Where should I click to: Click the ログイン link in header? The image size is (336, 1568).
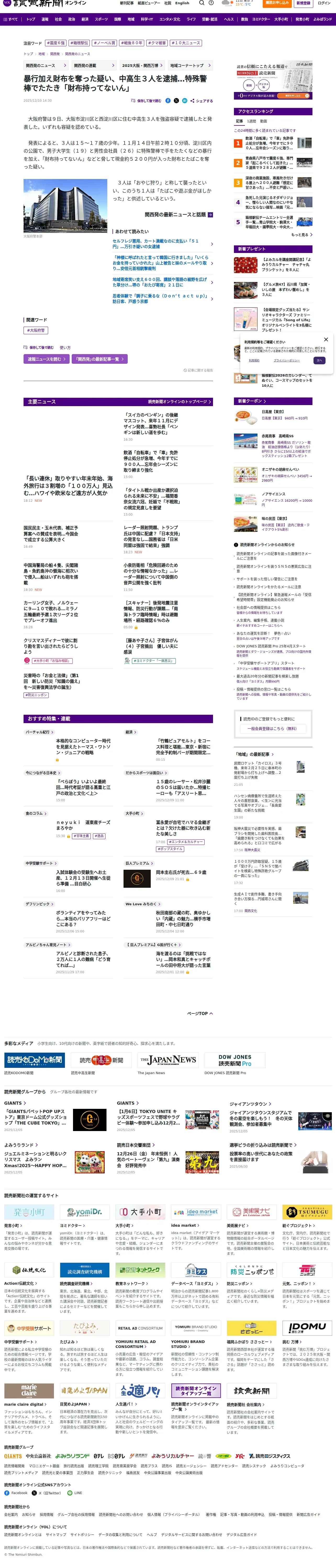pos(324,3)
